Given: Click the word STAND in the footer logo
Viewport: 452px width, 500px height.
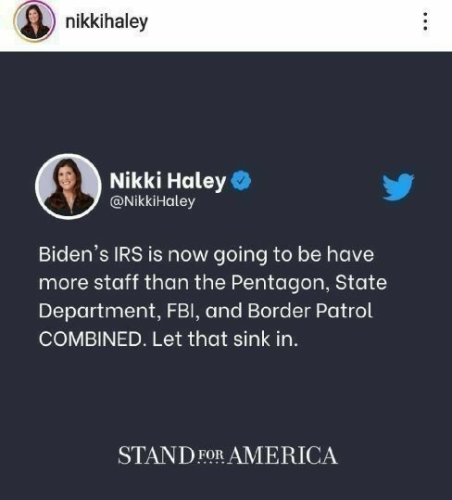Looking at the screenshot, I should pyautogui.click(x=156, y=456).
